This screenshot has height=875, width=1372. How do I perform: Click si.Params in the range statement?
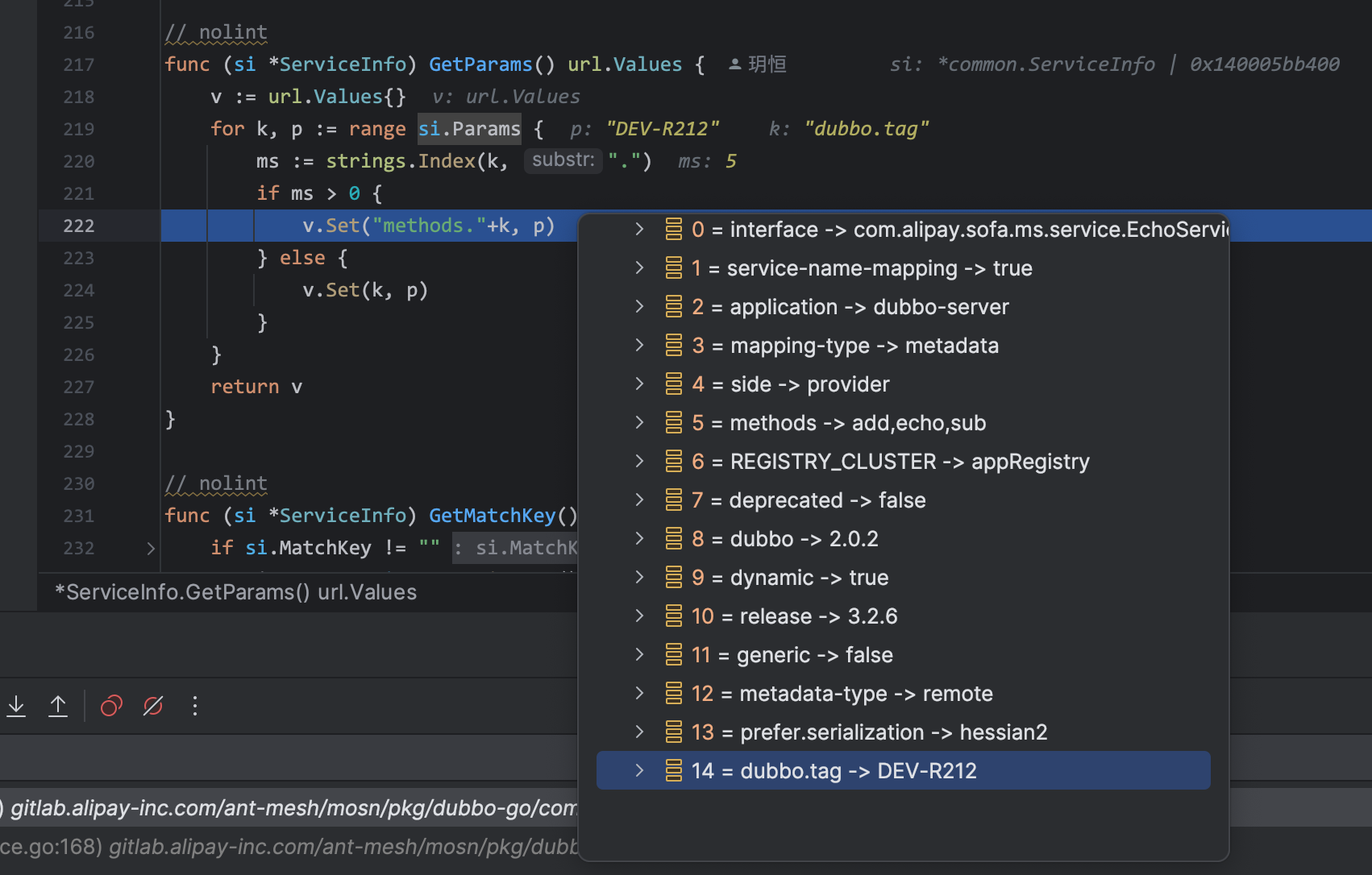[469, 129]
